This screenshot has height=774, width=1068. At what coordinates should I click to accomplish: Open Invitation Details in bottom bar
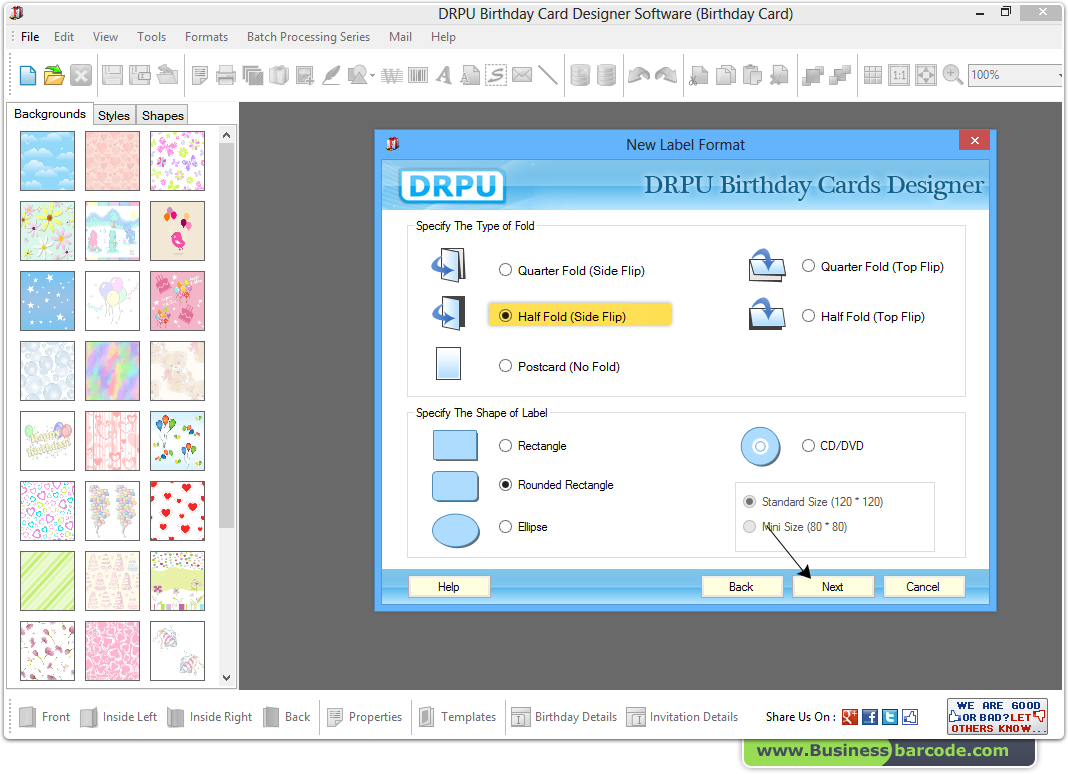click(682, 717)
